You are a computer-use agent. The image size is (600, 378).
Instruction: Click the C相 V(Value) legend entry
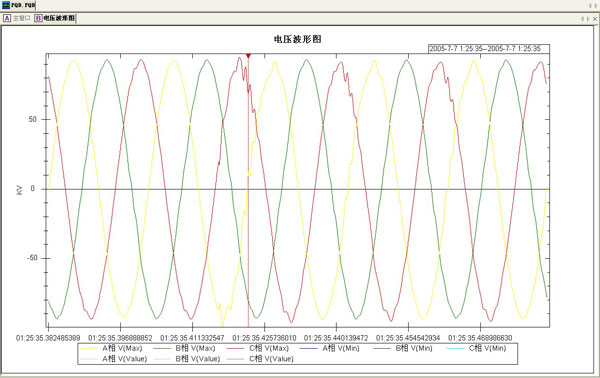tap(260, 359)
